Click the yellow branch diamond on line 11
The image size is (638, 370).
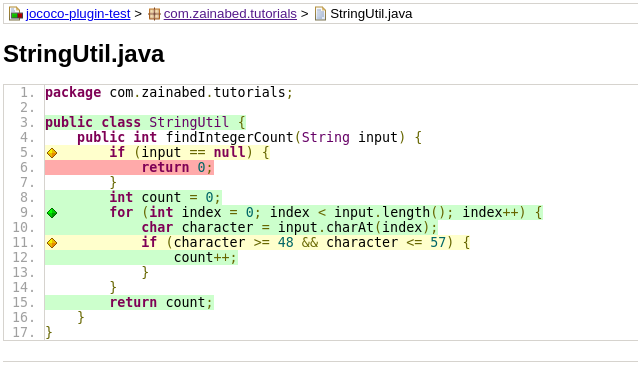52,243
